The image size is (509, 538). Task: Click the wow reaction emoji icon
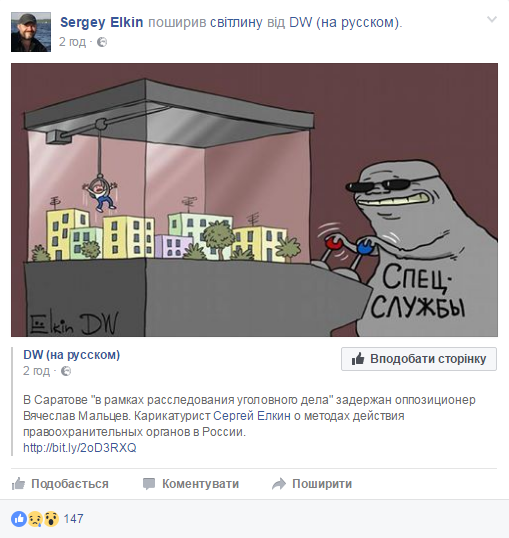[51, 519]
